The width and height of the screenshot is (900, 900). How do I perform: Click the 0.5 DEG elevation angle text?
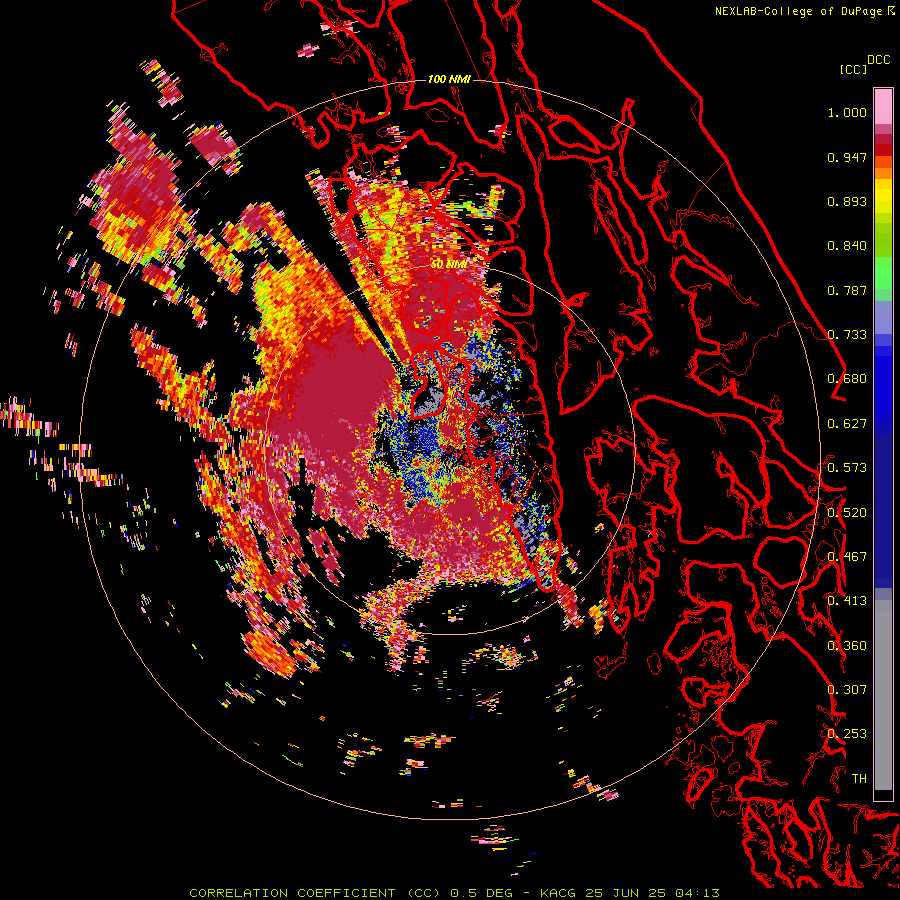[481, 893]
